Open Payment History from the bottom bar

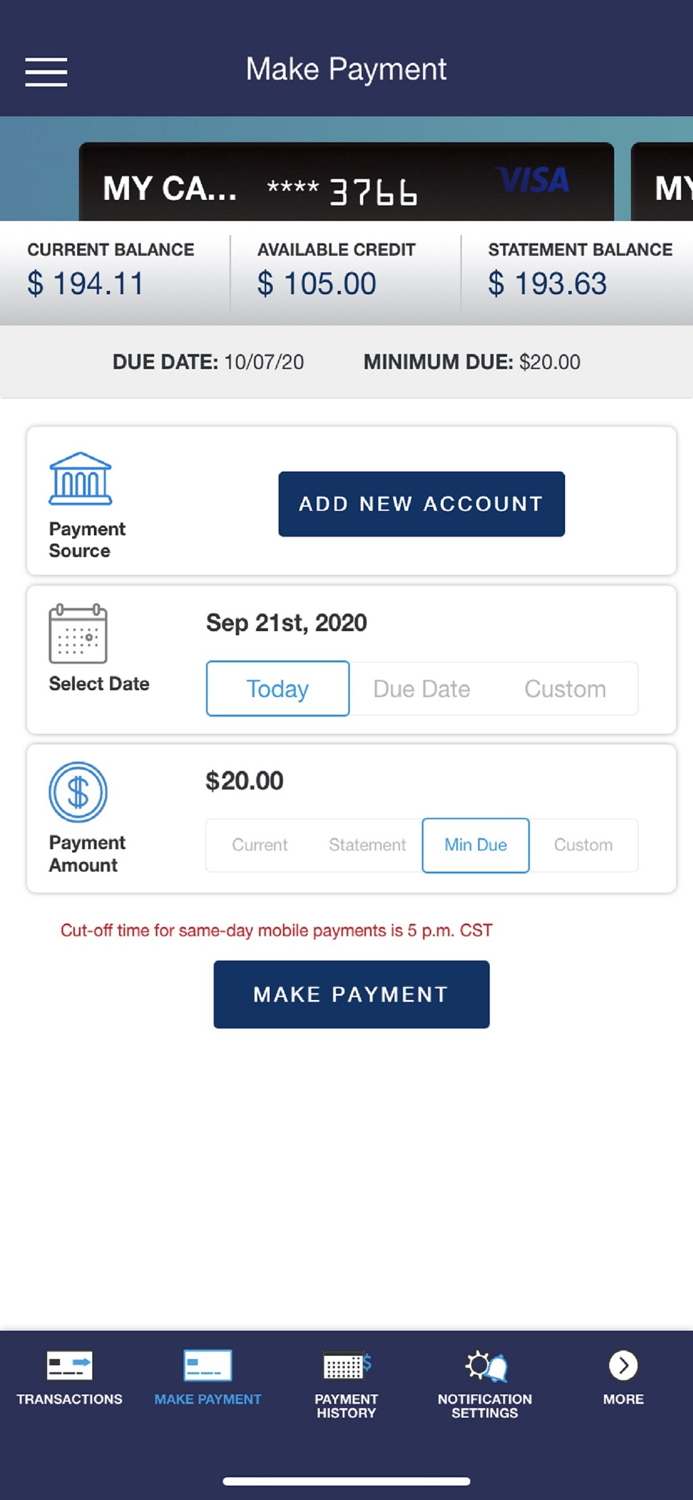(346, 1385)
